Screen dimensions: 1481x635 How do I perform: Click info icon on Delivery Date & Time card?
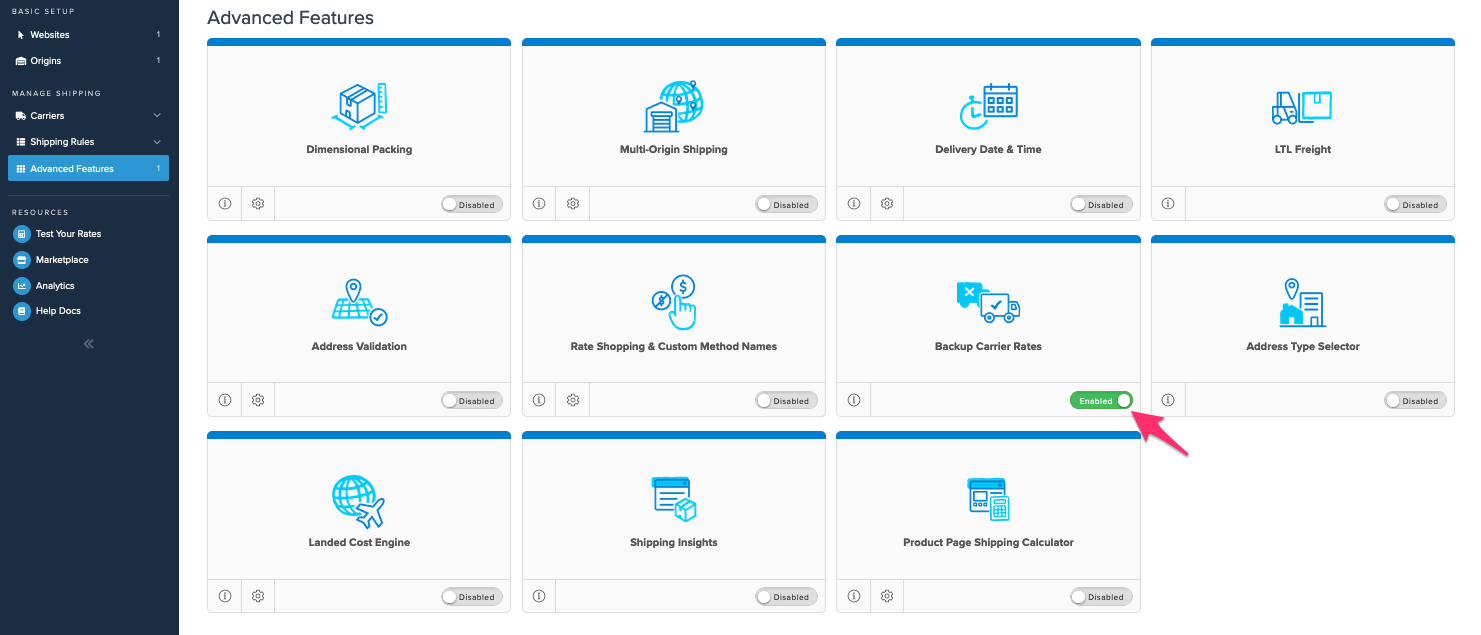(854, 204)
